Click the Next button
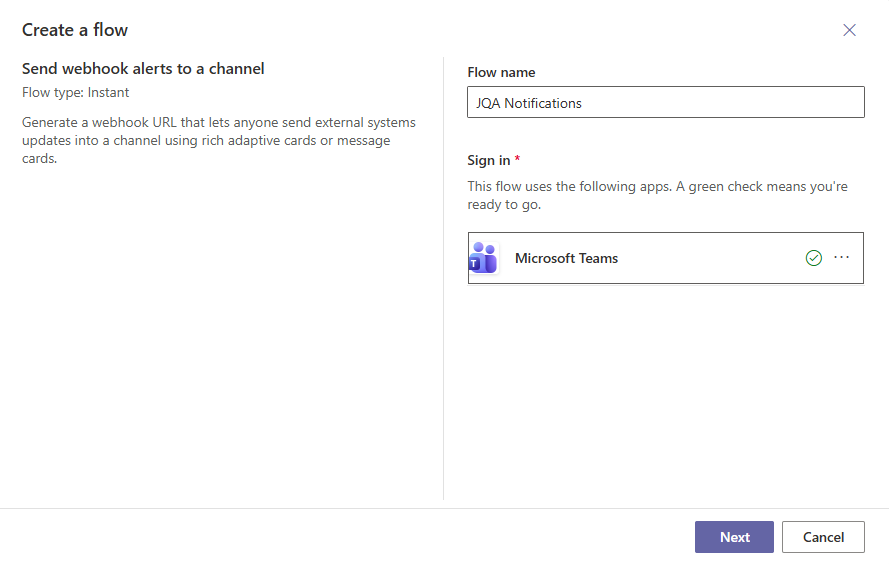The width and height of the screenshot is (889, 564). 734,537
